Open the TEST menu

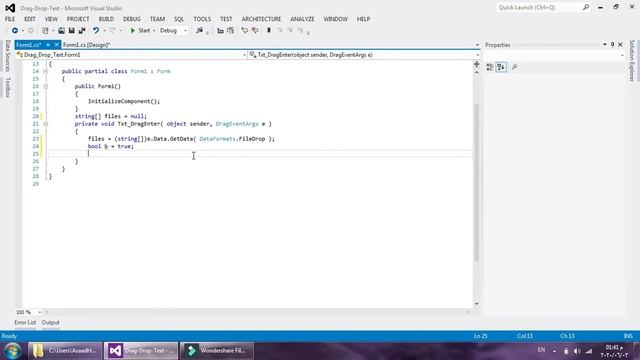[226, 19]
